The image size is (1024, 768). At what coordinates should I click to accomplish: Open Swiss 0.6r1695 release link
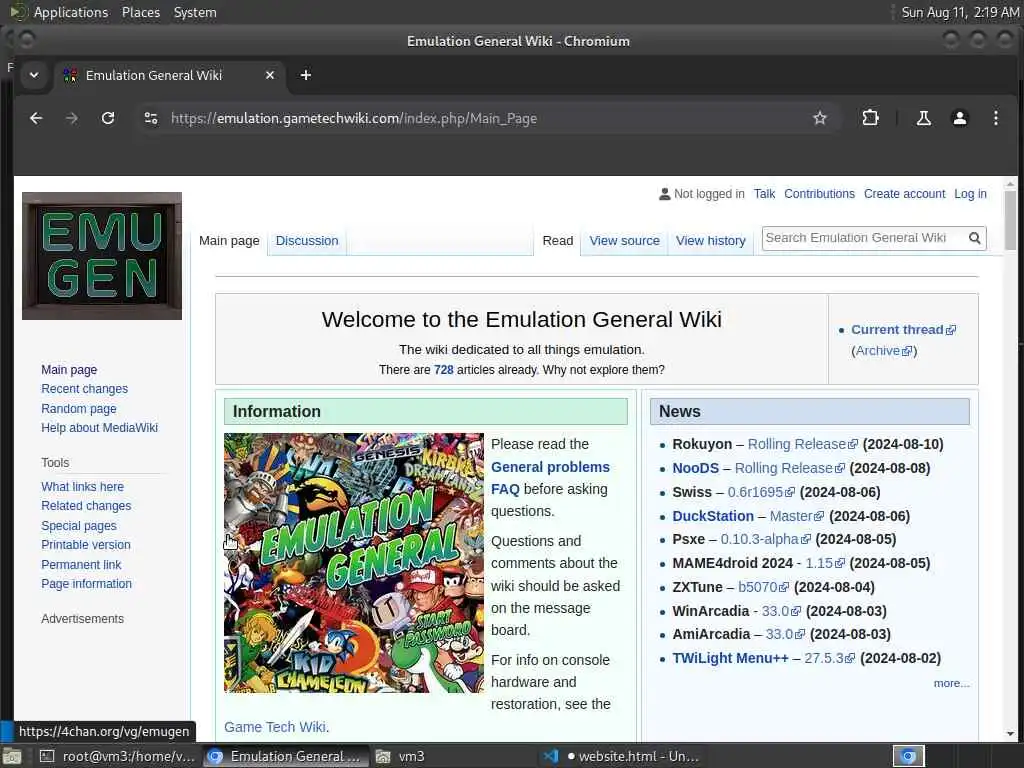click(761, 492)
